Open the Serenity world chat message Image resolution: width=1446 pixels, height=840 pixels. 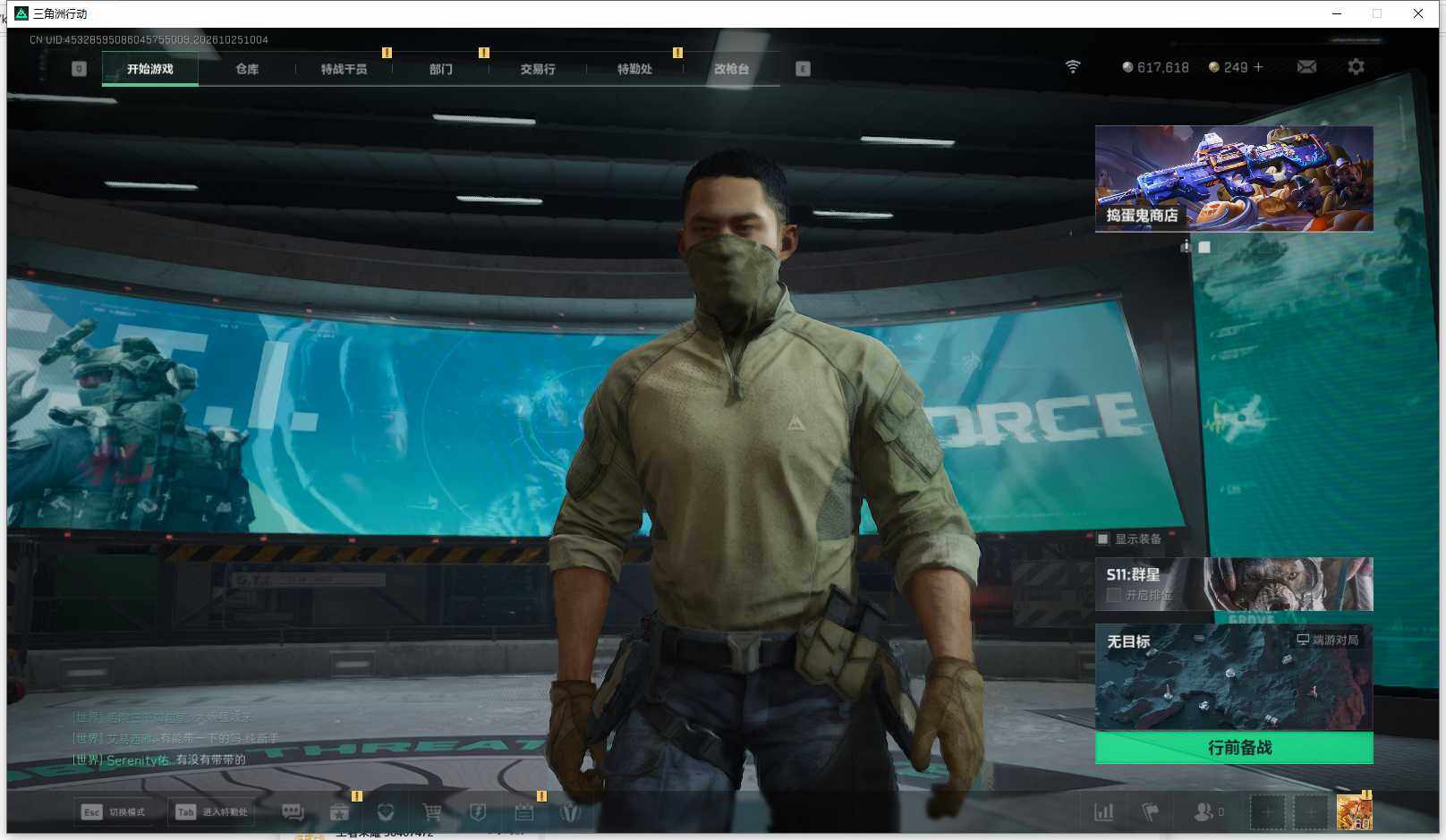pos(159,759)
